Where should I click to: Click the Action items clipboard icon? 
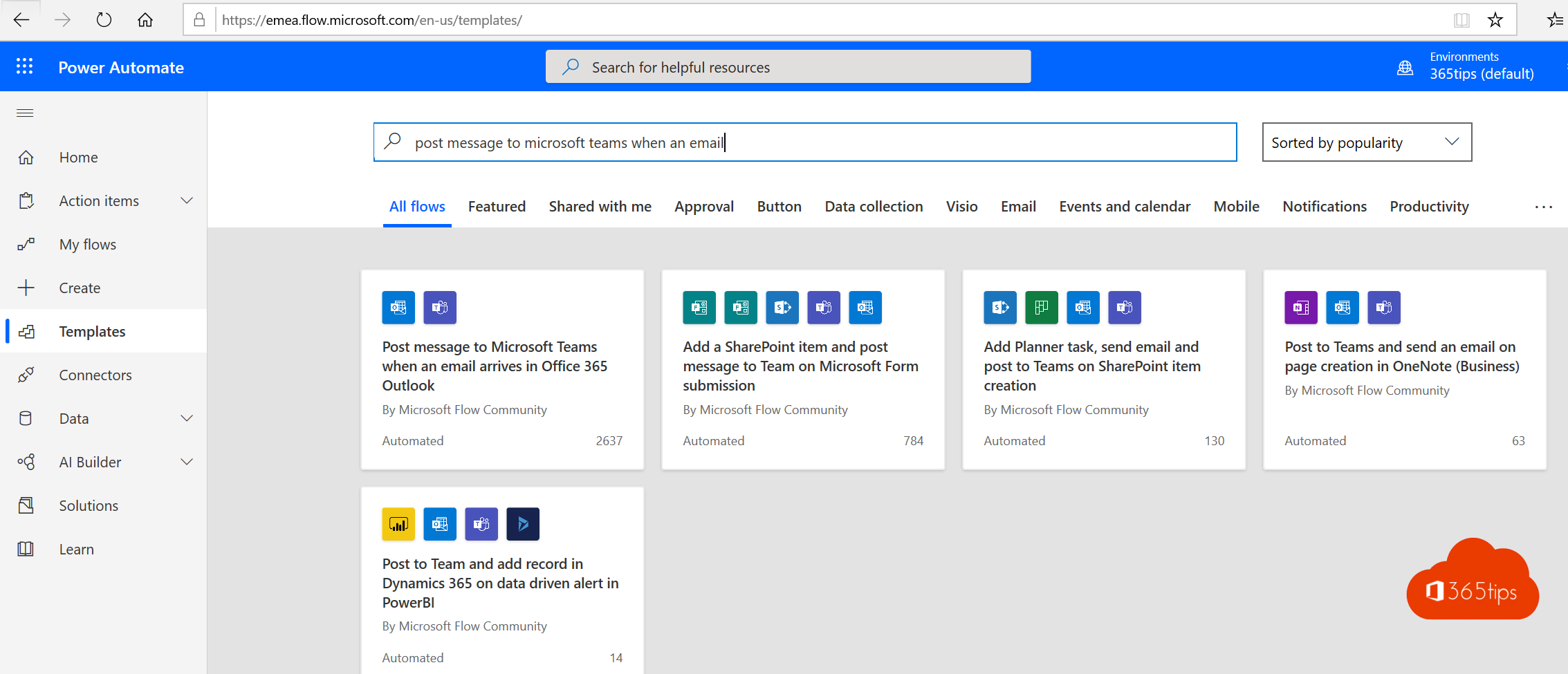pos(26,201)
